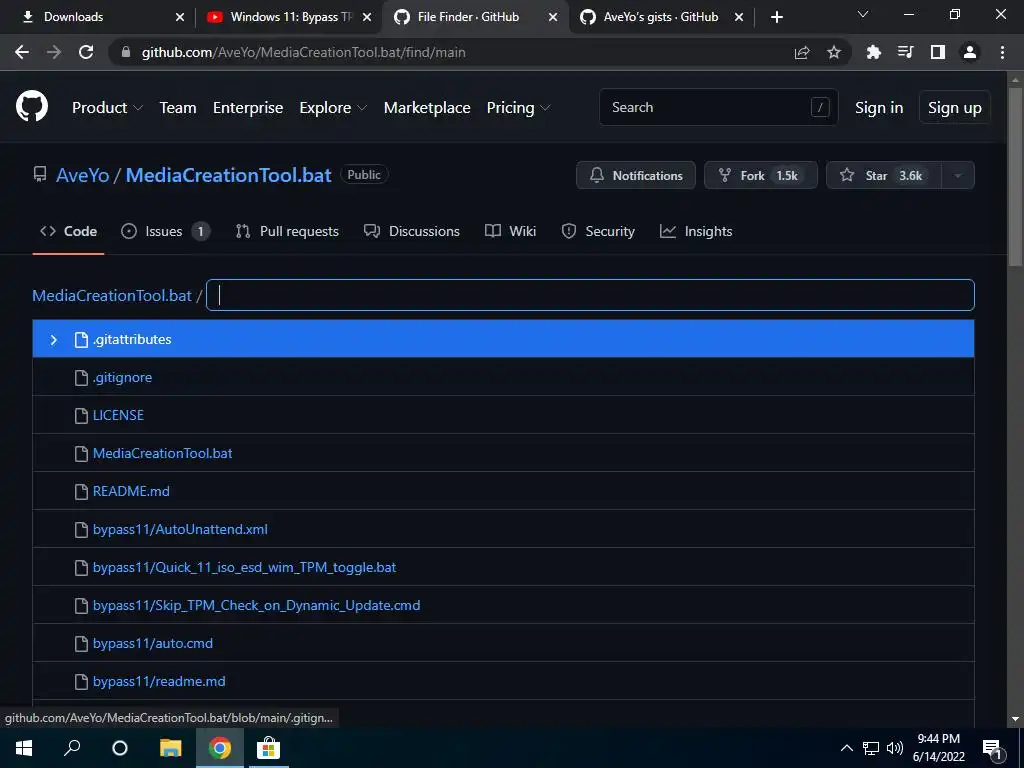The image size is (1024, 768).
Task: Open notification center icon on taskbar
Action: 992,748
